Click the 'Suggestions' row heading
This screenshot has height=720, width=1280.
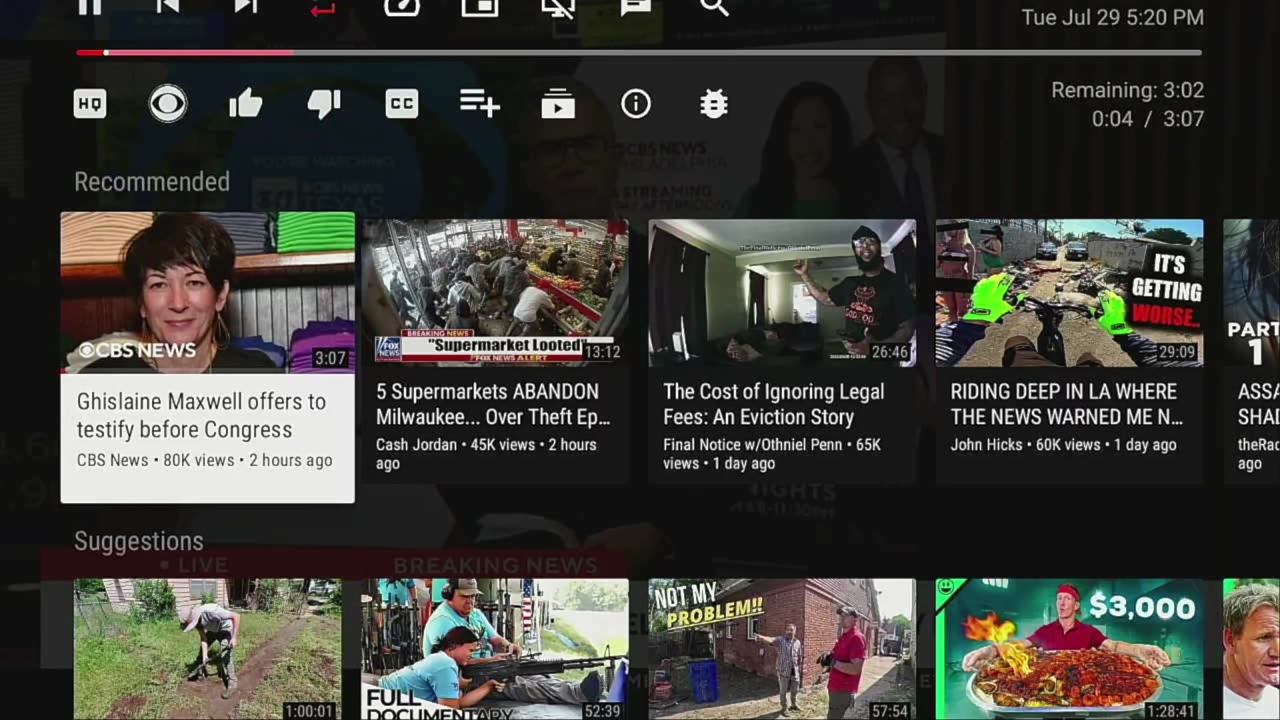pyautogui.click(x=139, y=542)
